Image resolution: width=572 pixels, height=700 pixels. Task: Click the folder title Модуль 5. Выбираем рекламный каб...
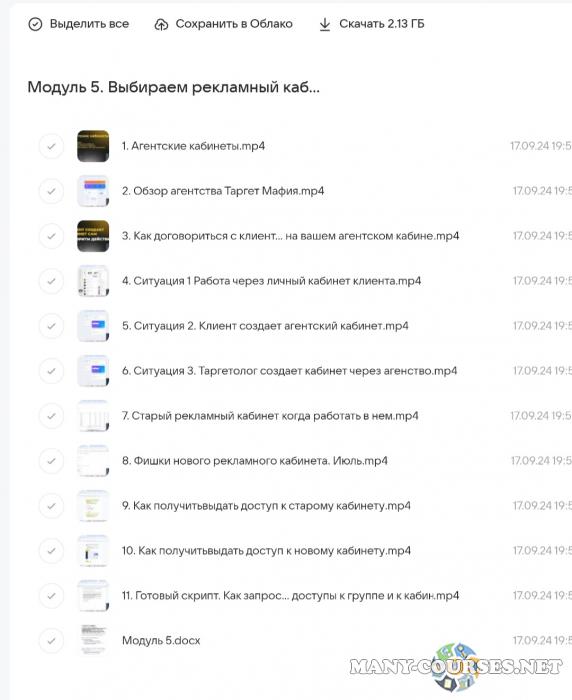pos(174,87)
